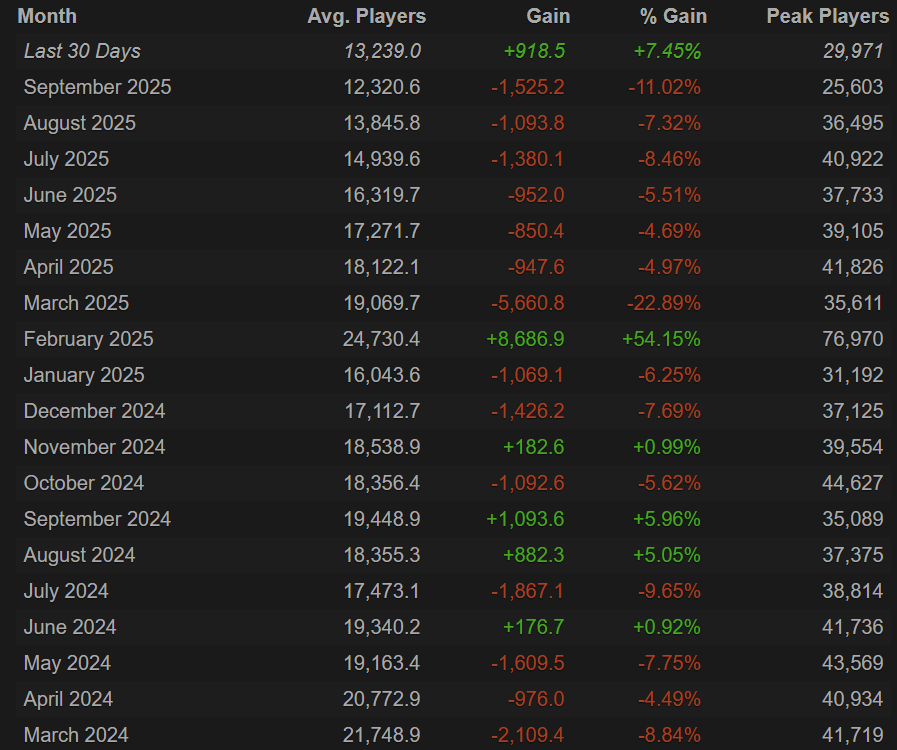Click the May 2024 month cell
897x750 pixels.
pos(67,664)
